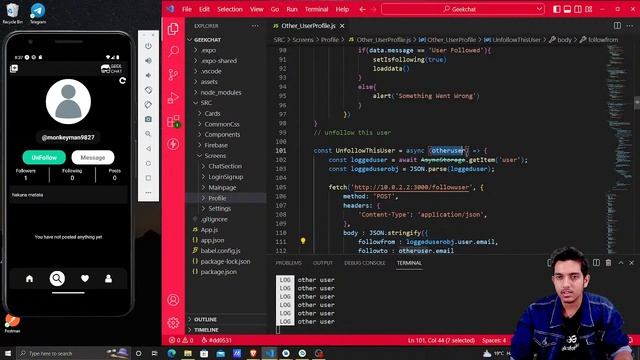Open Source Control view
This screenshot has height=360, width=640.
click(x=173, y=75)
